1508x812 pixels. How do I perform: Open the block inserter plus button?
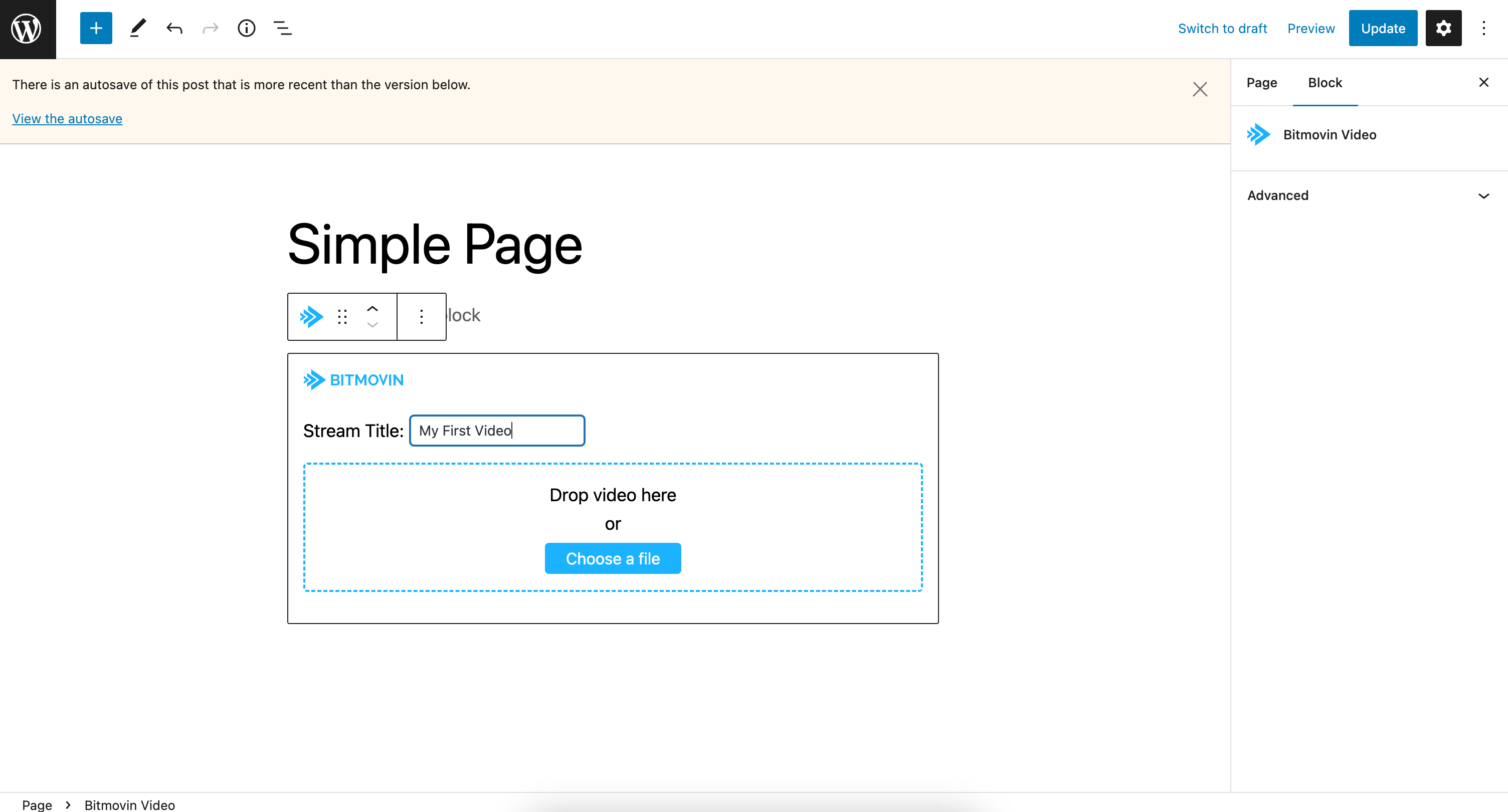[96, 28]
